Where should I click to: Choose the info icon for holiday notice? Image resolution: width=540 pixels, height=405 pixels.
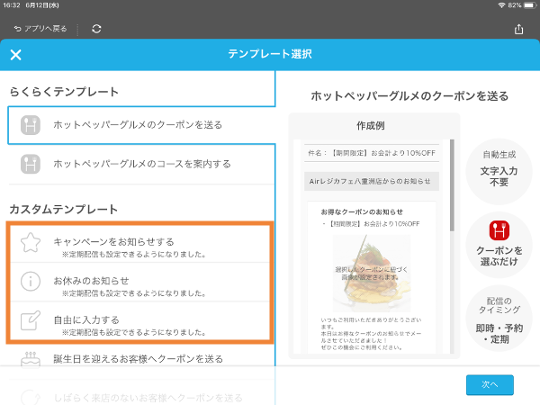click(x=30, y=281)
